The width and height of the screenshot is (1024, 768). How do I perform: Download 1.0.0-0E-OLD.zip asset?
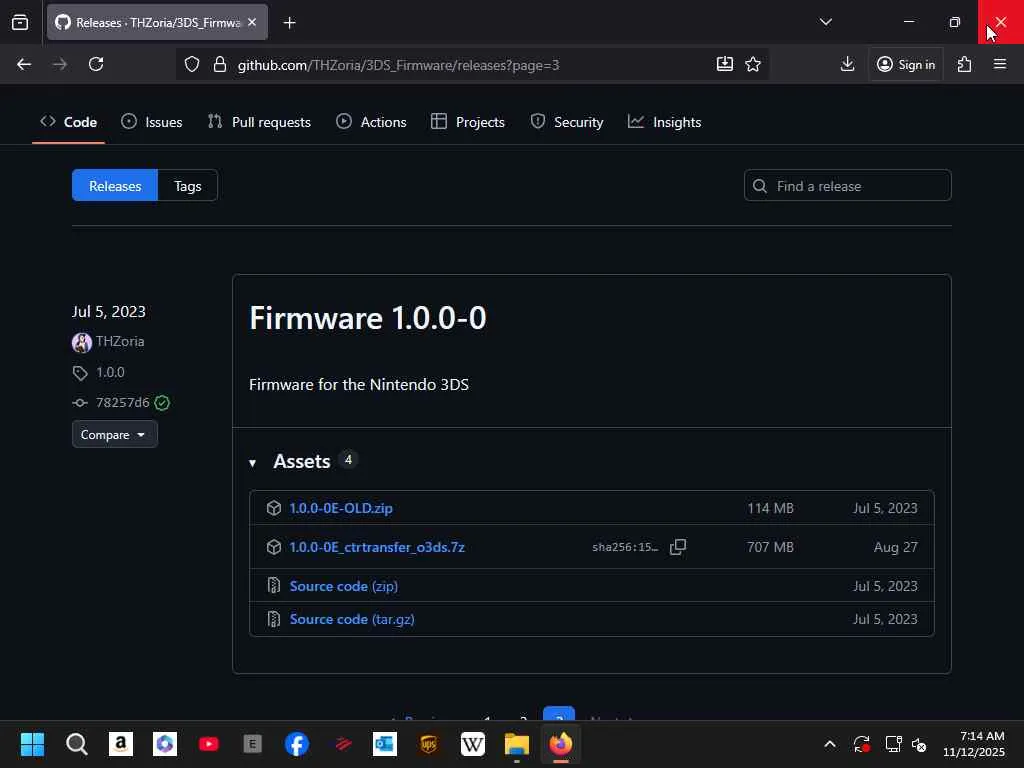click(341, 508)
